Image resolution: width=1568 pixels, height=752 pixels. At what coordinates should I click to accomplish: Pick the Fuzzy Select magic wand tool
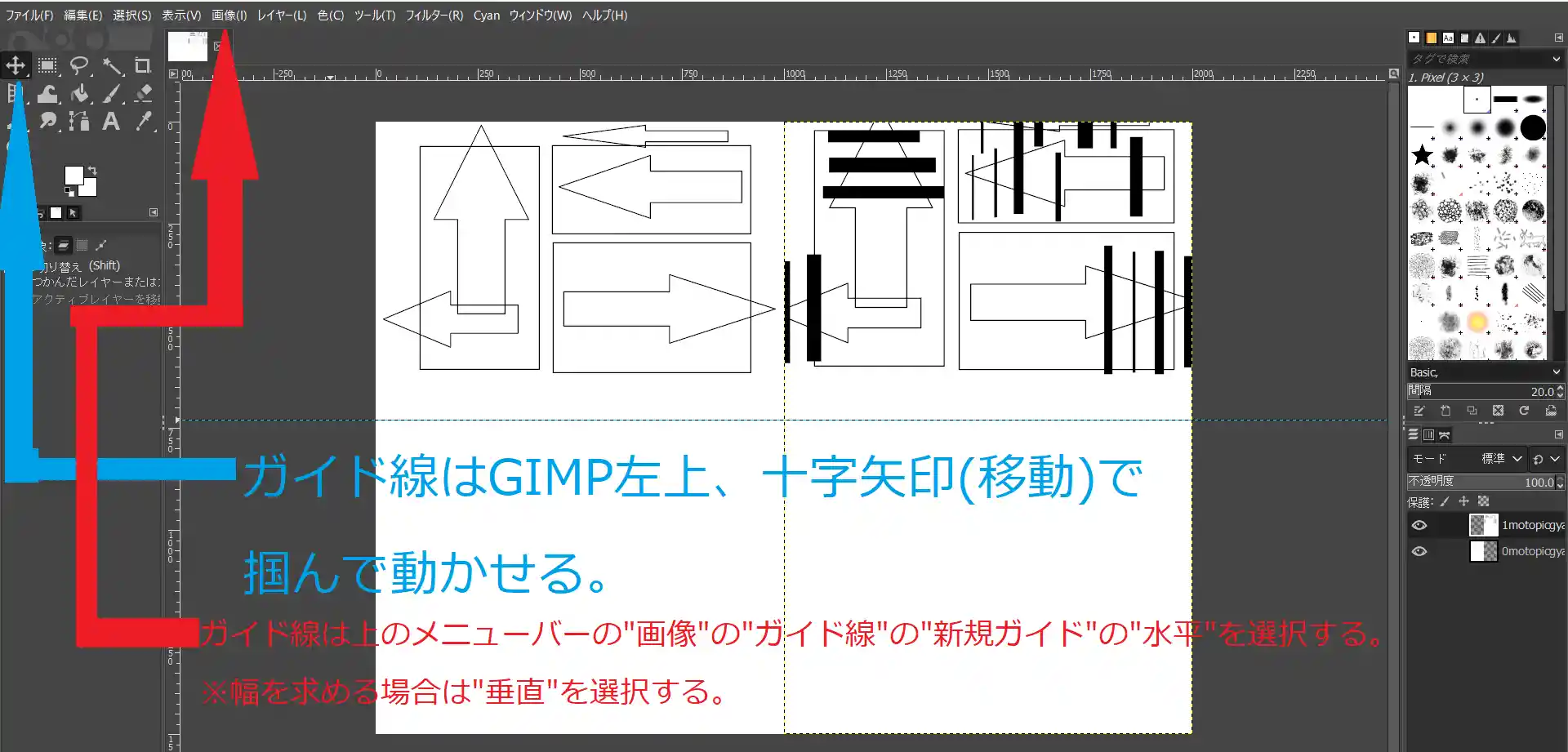pyautogui.click(x=112, y=65)
